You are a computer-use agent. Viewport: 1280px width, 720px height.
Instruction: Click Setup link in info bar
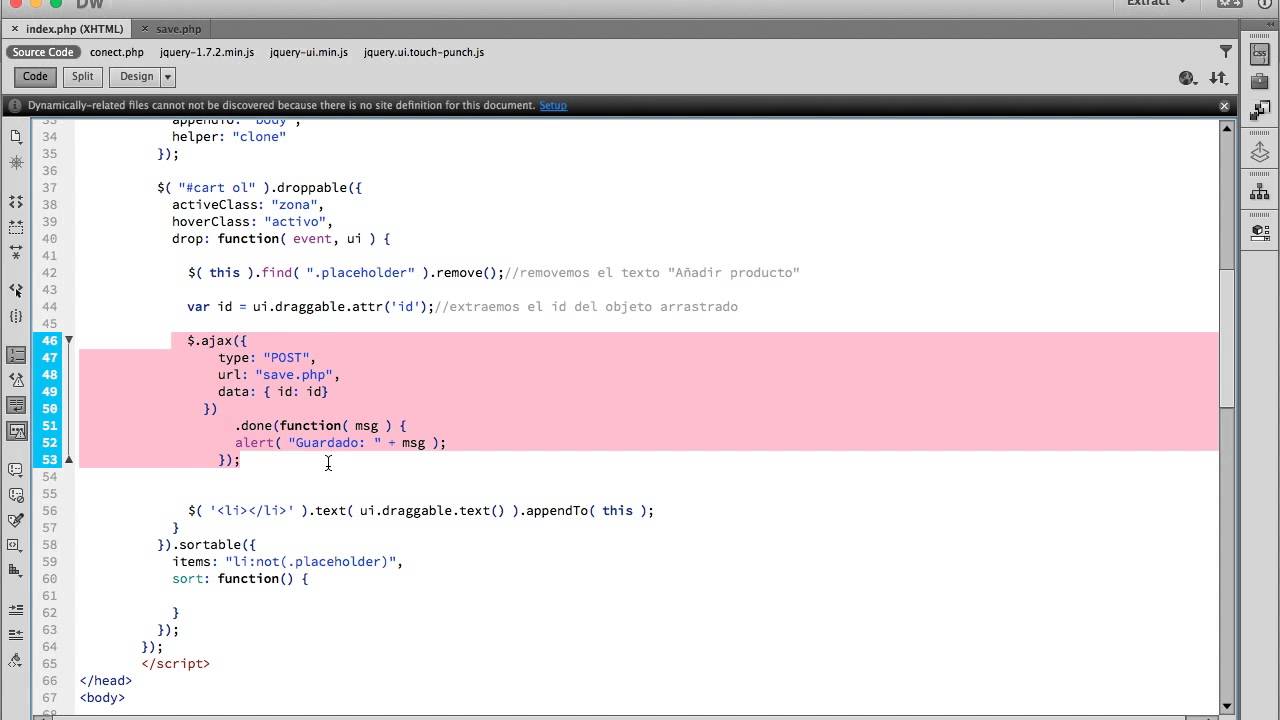[553, 105]
